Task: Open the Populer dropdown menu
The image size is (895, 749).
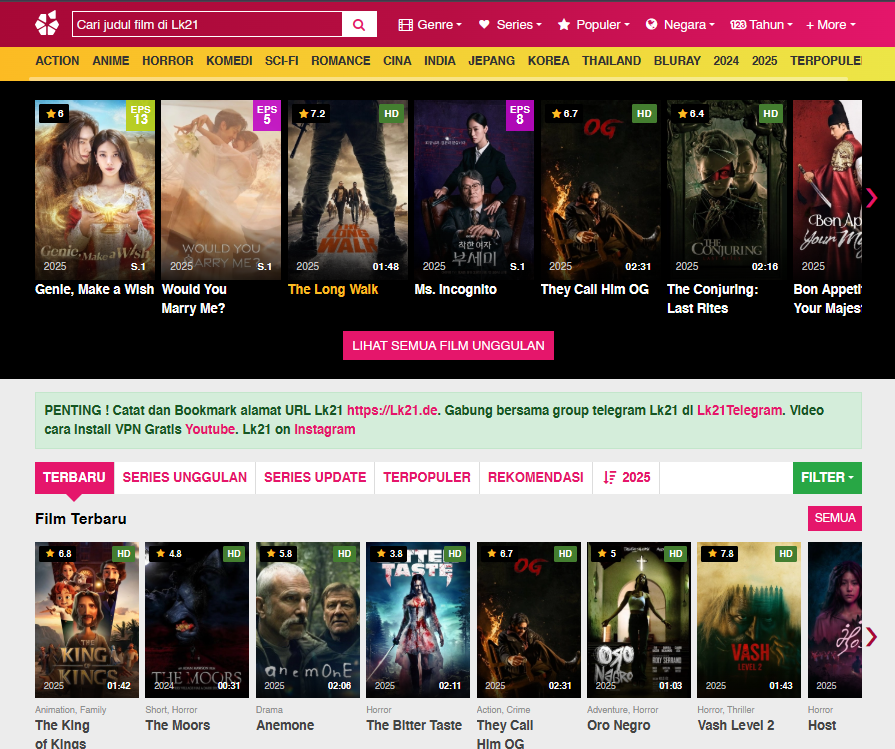Action: tap(594, 24)
